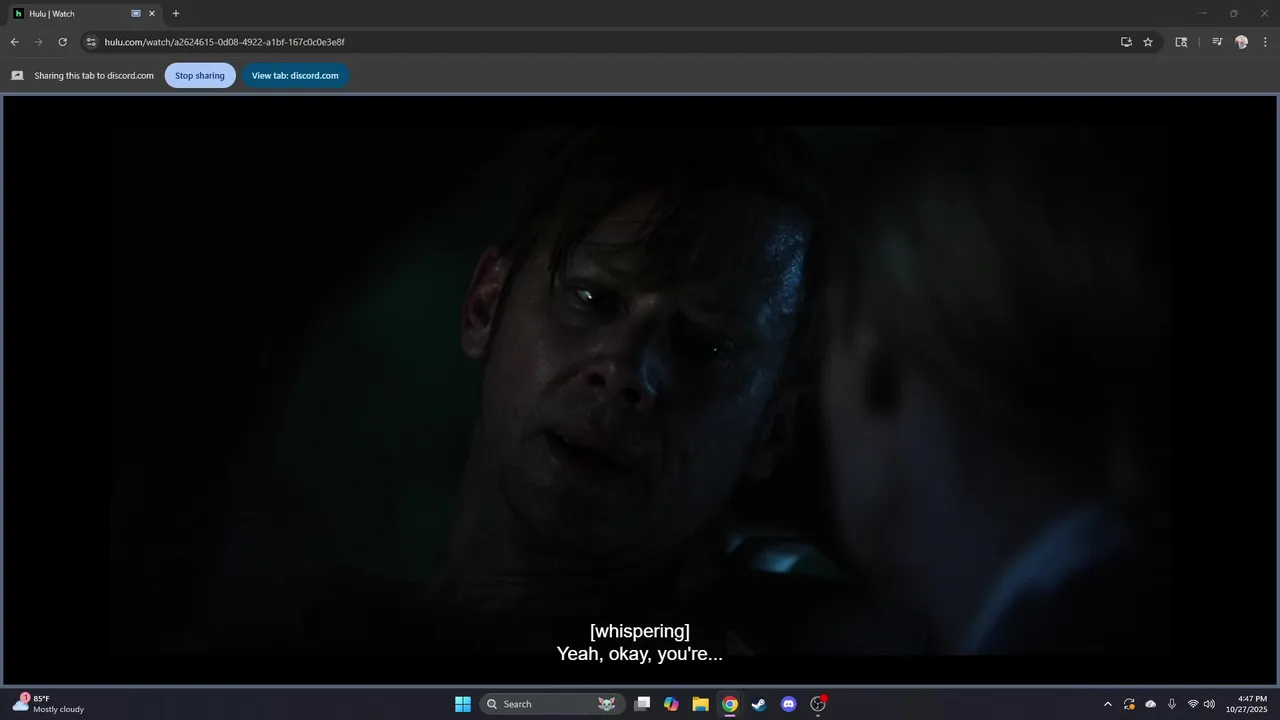Switch to Chrome on taskbar
Image resolution: width=1280 pixels, height=720 pixels.
[x=730, y=704]
